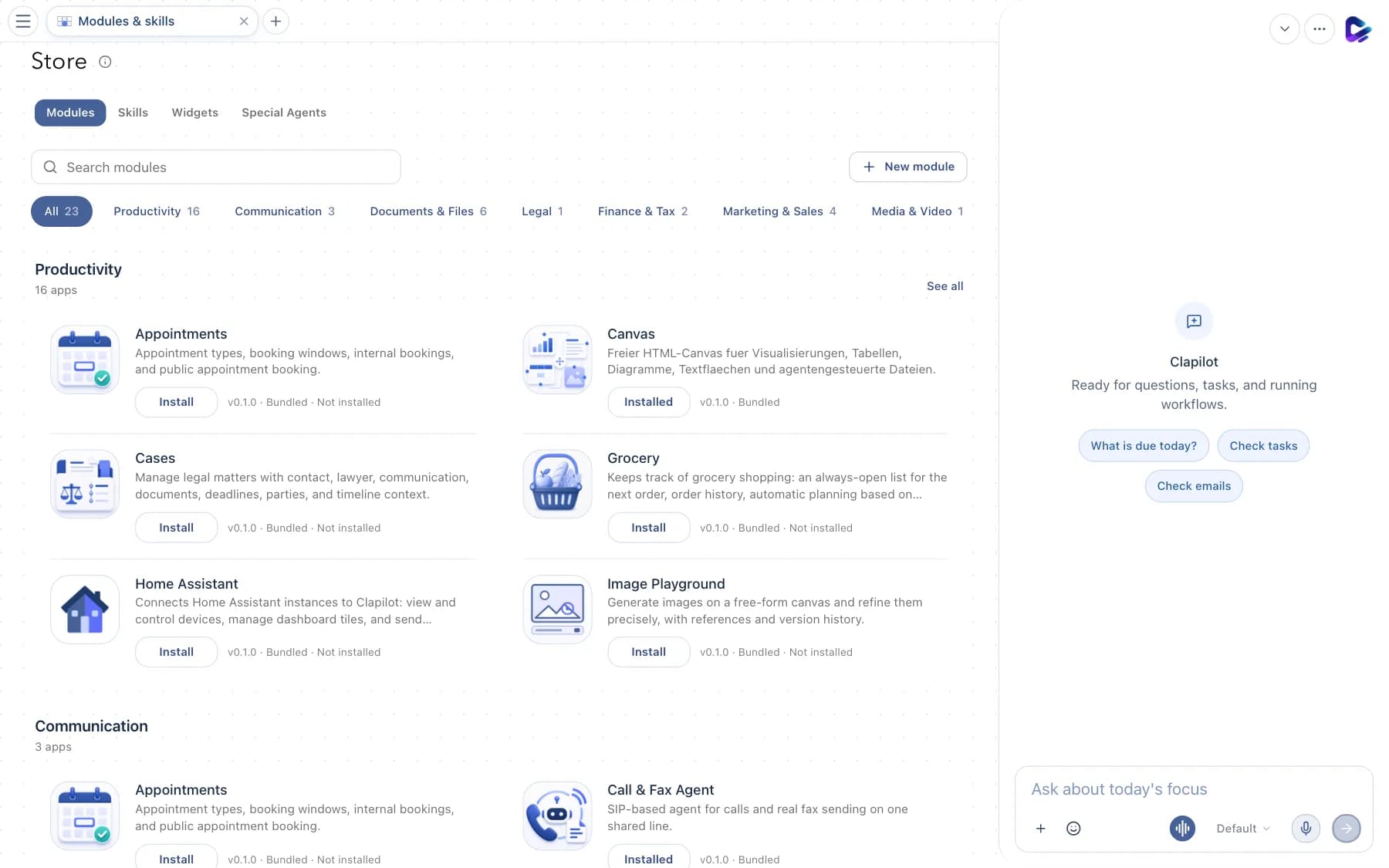This screenshot has height=868, width=1389.
Task: Click See all for Productivity
Action: (x=945, y=286)
